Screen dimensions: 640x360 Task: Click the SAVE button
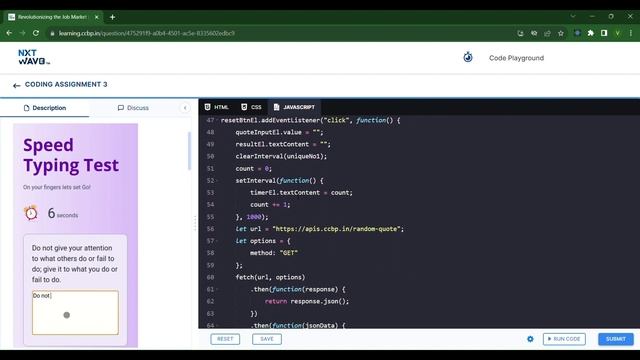click(x=267, y=339)
